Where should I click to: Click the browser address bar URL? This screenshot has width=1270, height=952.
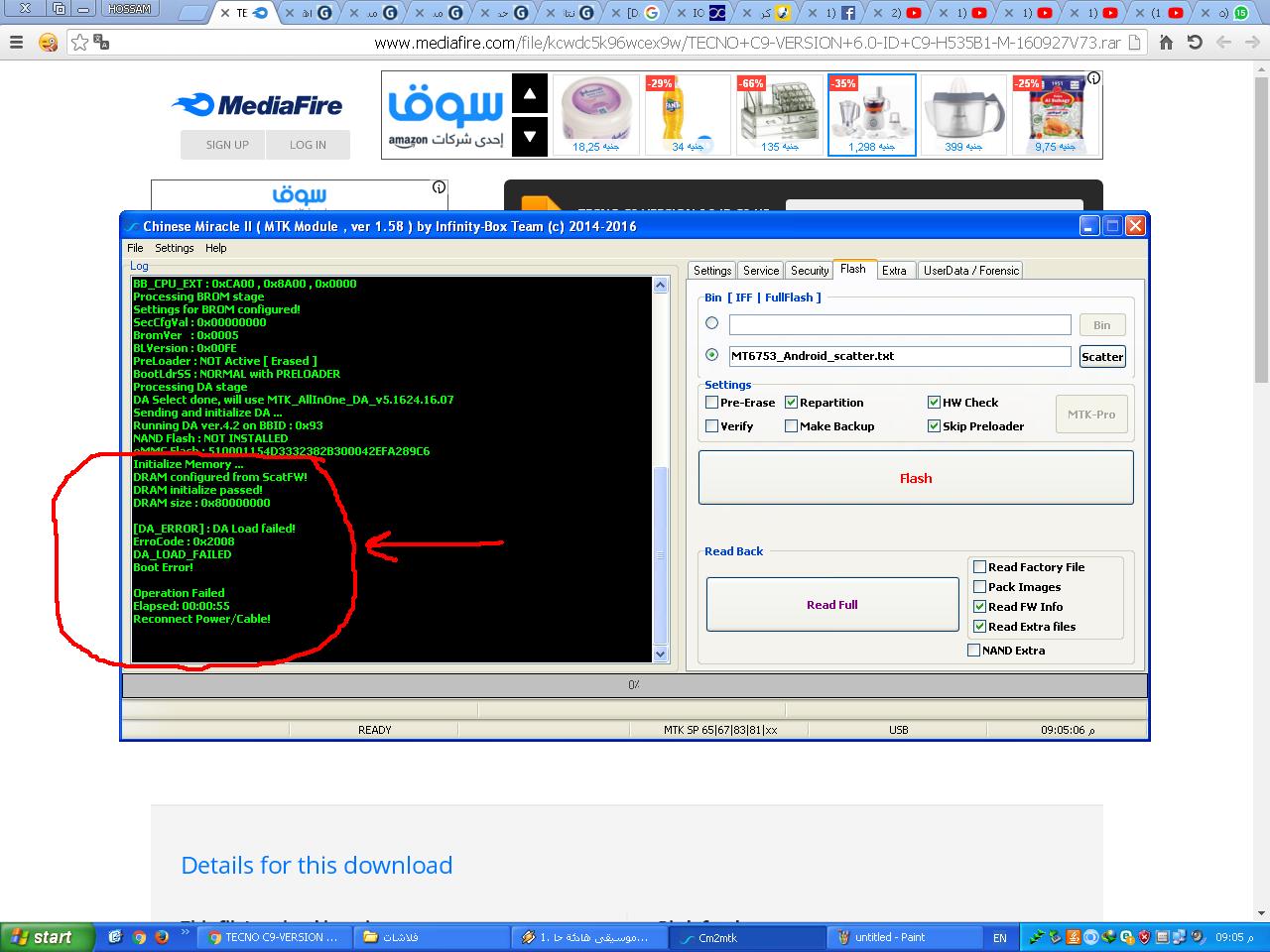tap(747, 43)
